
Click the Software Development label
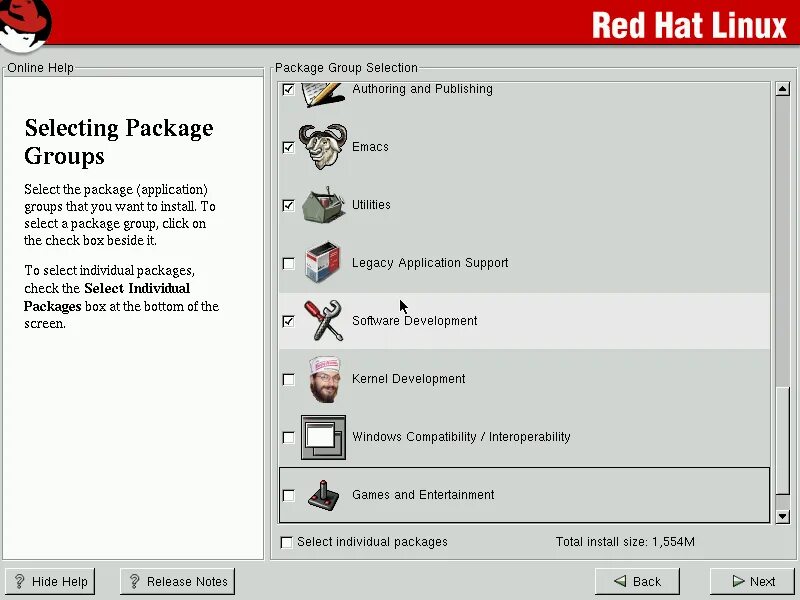[x=415, y=321]
